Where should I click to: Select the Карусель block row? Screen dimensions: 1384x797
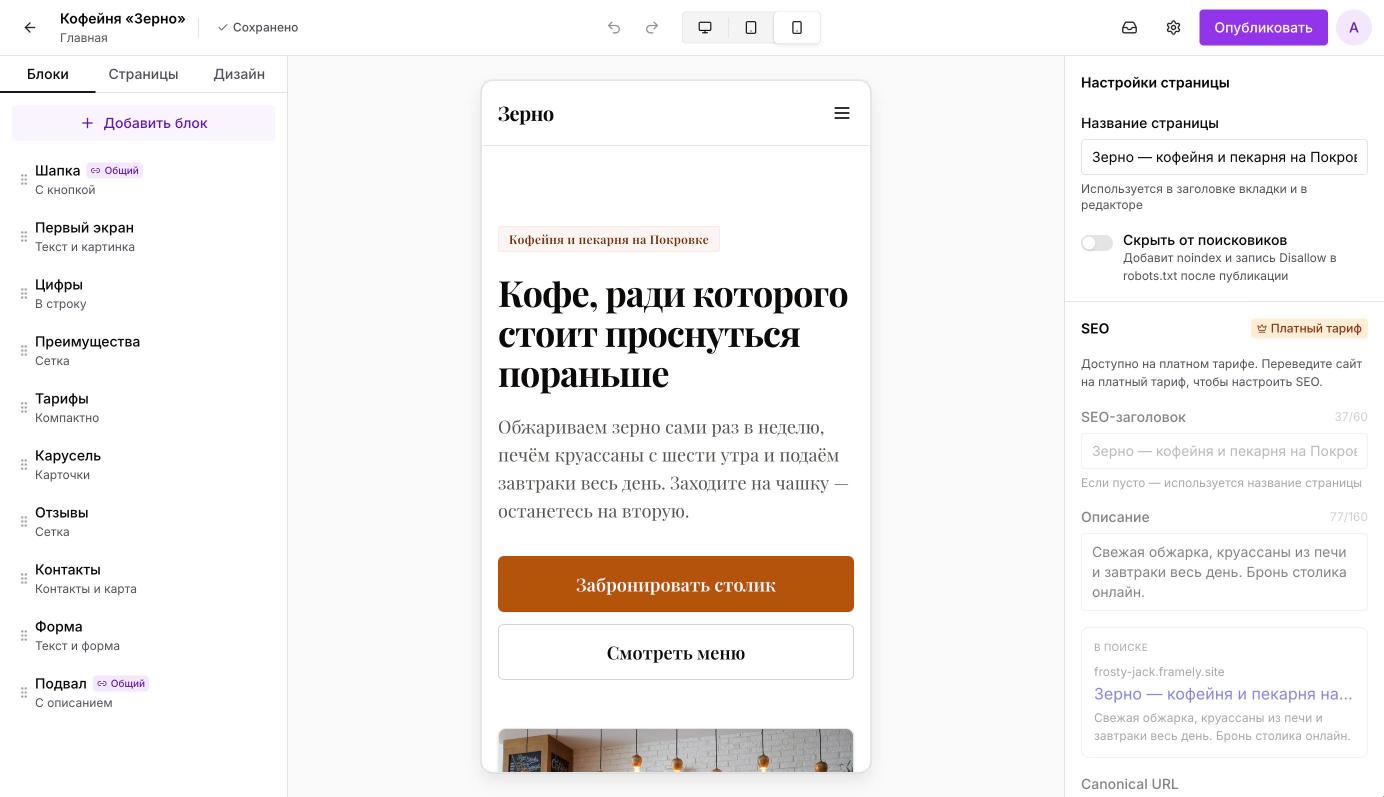pos(143,465)
